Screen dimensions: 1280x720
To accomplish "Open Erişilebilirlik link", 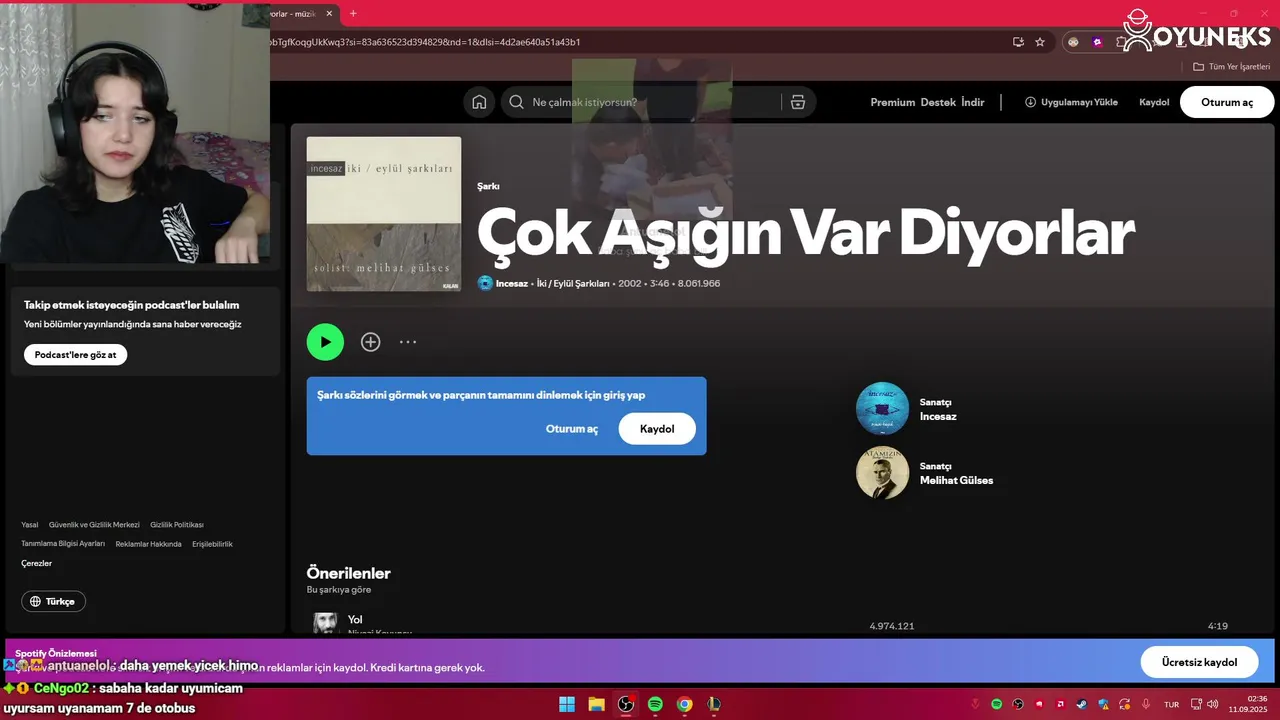I will [212, 544].
